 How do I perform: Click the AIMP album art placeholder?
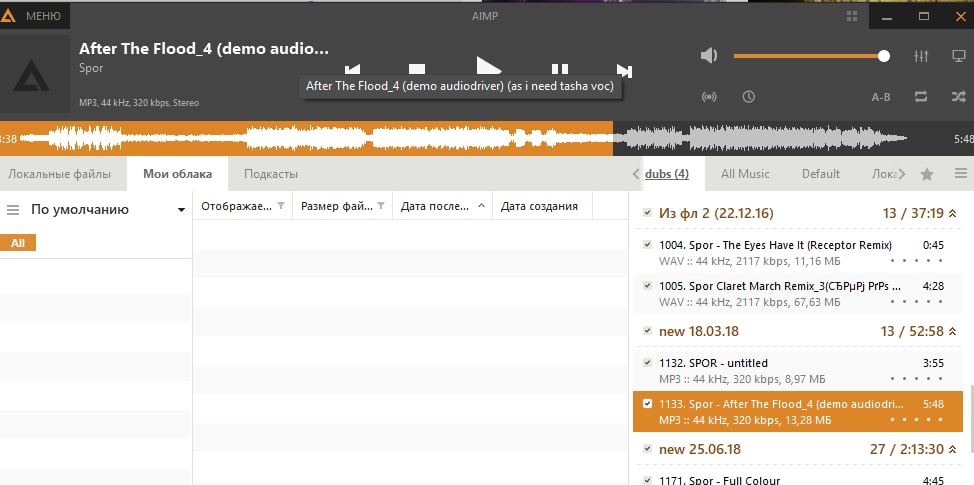tap(32, 75)
